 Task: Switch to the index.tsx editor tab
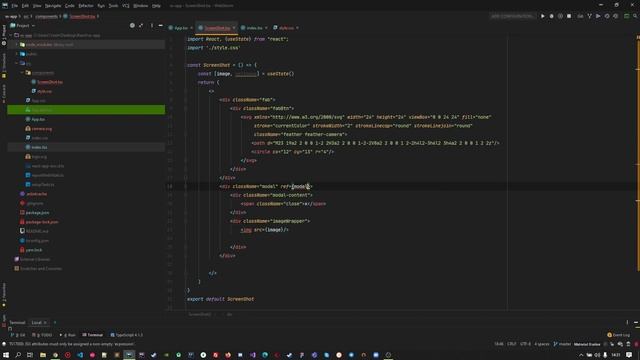tap(254, 28)
